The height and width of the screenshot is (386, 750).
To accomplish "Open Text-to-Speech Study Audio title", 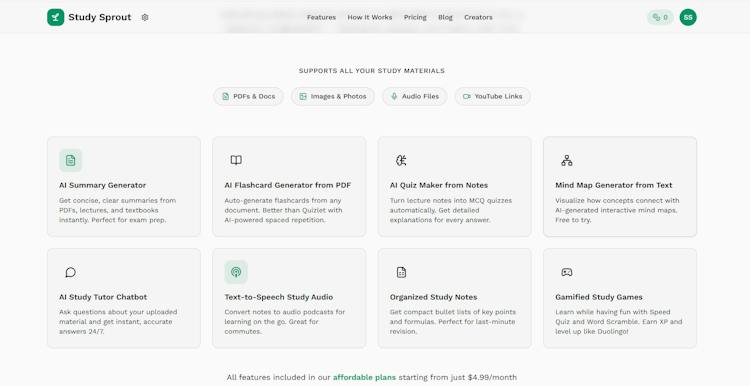I will pos(279,297).
